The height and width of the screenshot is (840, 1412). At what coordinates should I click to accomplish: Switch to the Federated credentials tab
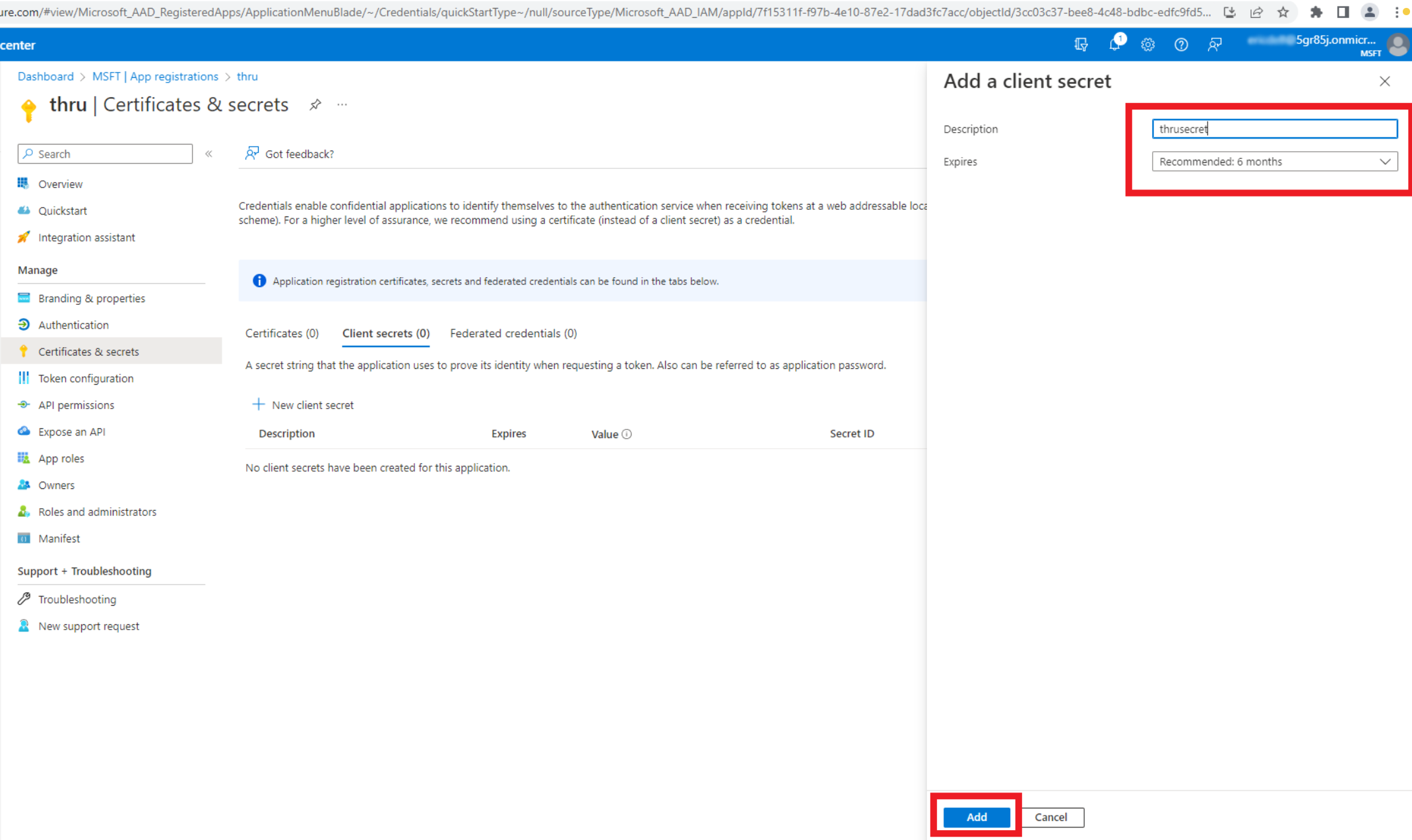[513, 333]
